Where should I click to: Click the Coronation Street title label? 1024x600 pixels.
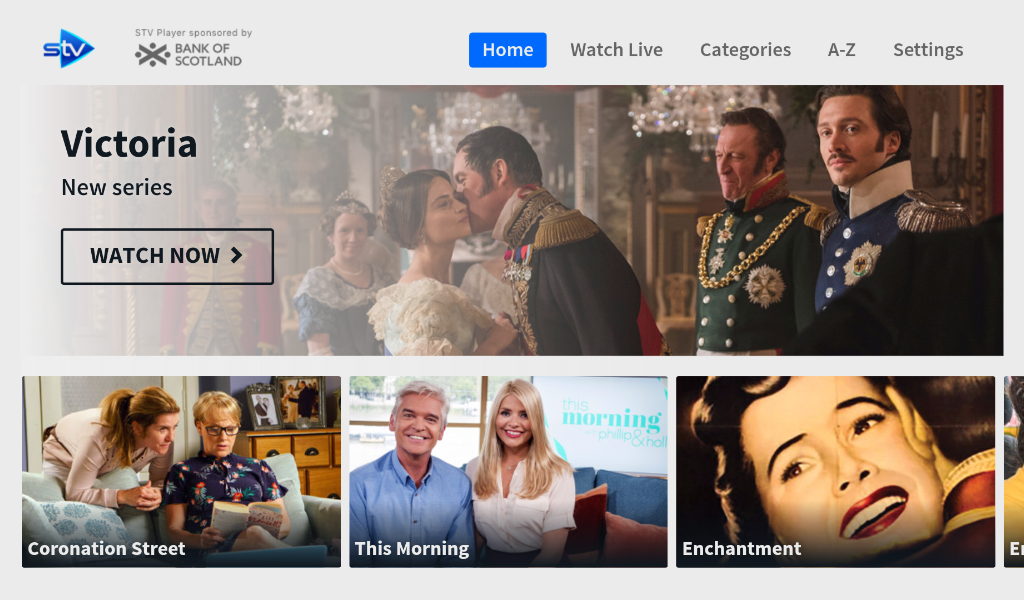coord(106,548)
